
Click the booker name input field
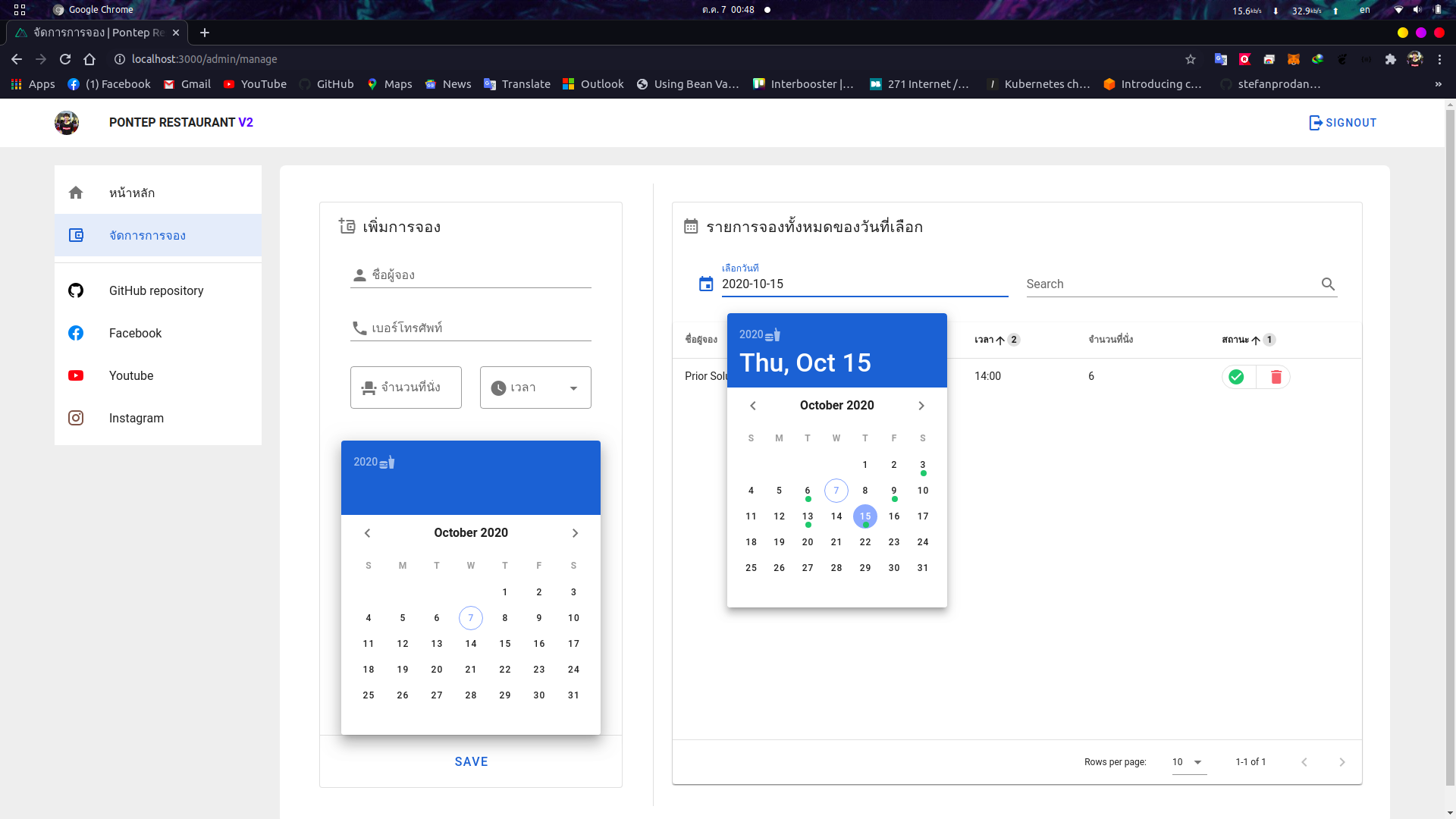(x=471, y=275)
